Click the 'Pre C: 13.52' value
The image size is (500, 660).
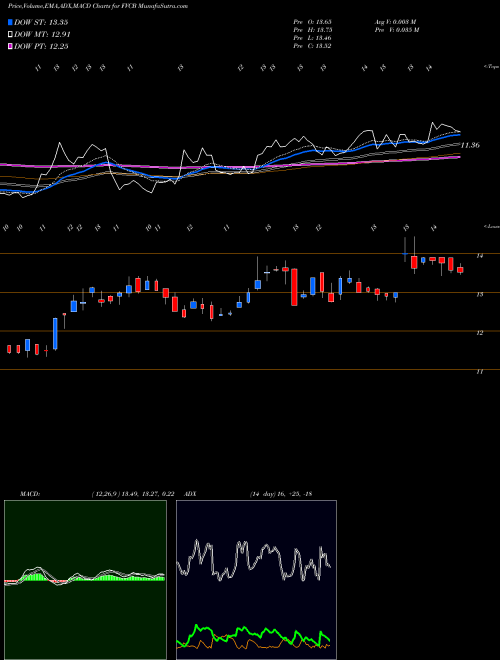(x=312, y=46)
